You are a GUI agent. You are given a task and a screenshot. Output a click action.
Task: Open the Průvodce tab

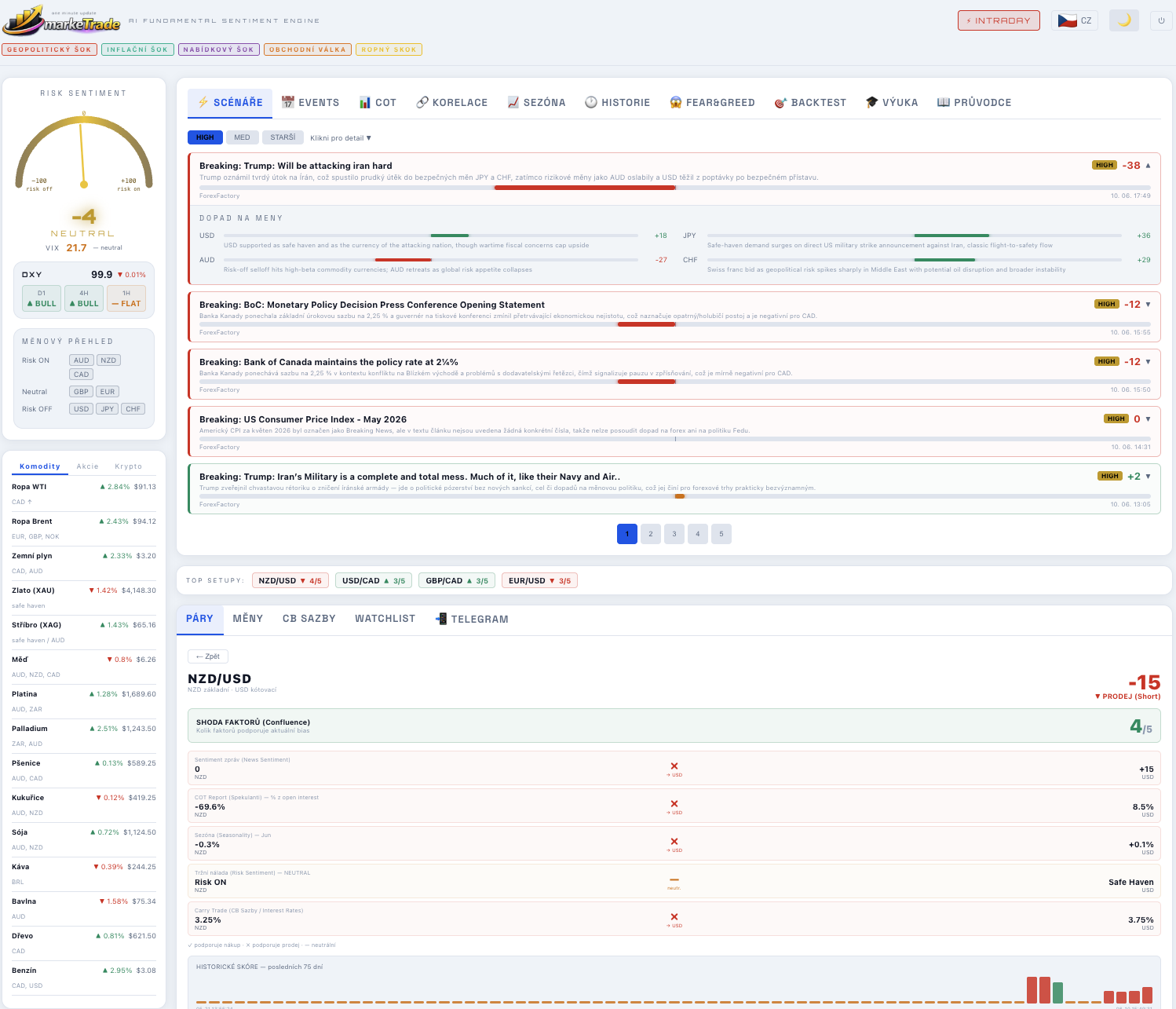tap(974, 103)
